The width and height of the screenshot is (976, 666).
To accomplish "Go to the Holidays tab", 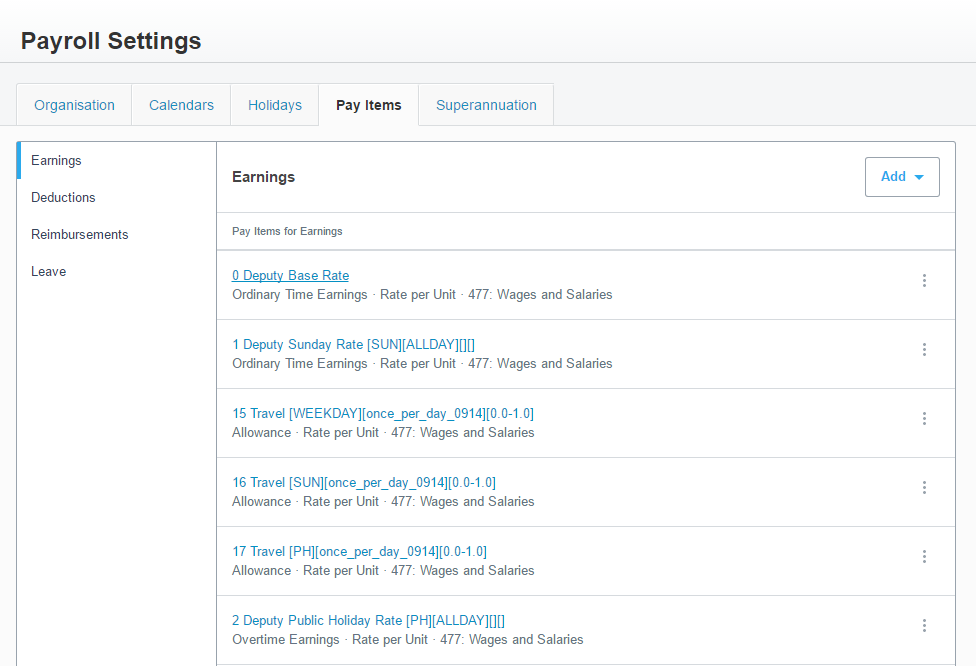I will coord(275,105).
